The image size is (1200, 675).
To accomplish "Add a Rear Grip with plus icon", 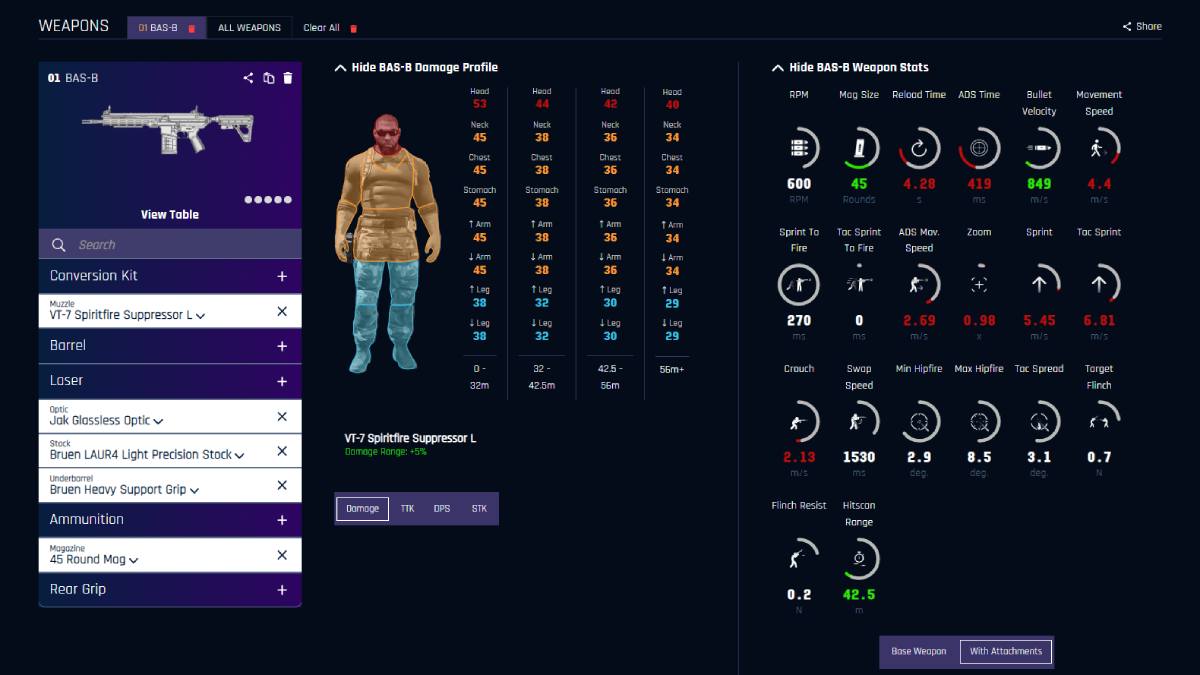I will pos(281,590).
